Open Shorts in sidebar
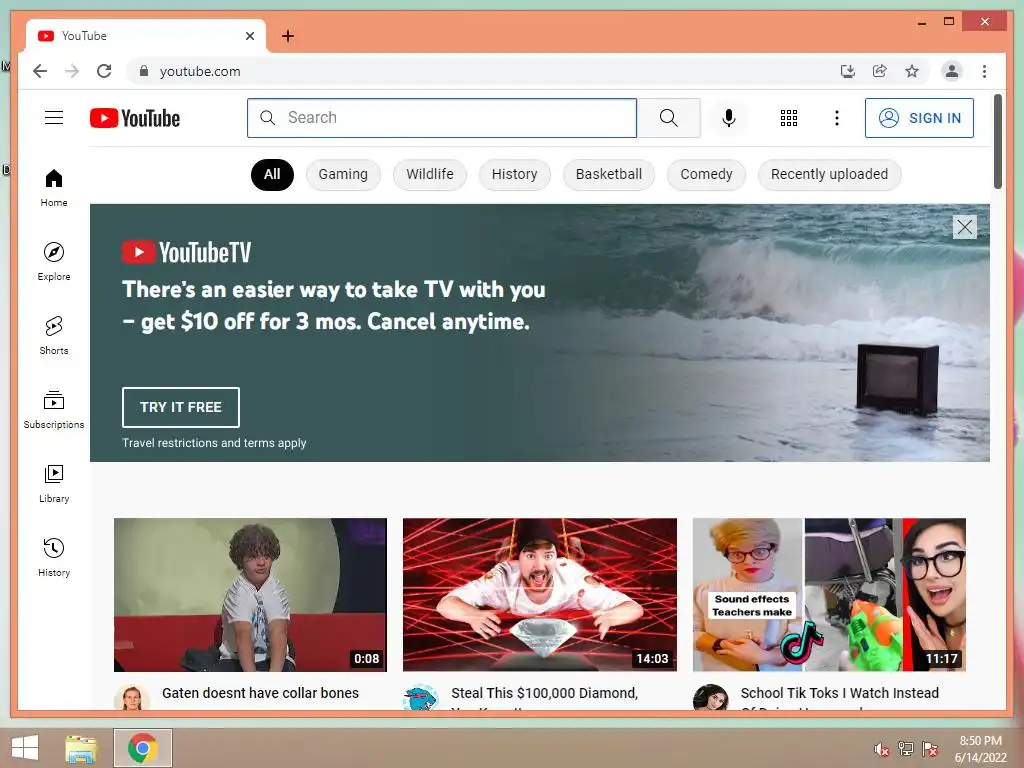 coord(54,336)
